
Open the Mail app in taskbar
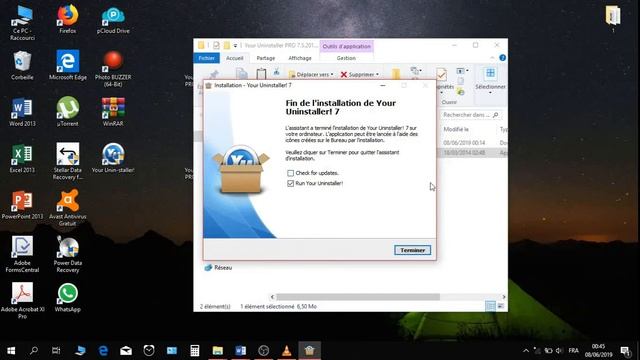(x=126, y=351)
